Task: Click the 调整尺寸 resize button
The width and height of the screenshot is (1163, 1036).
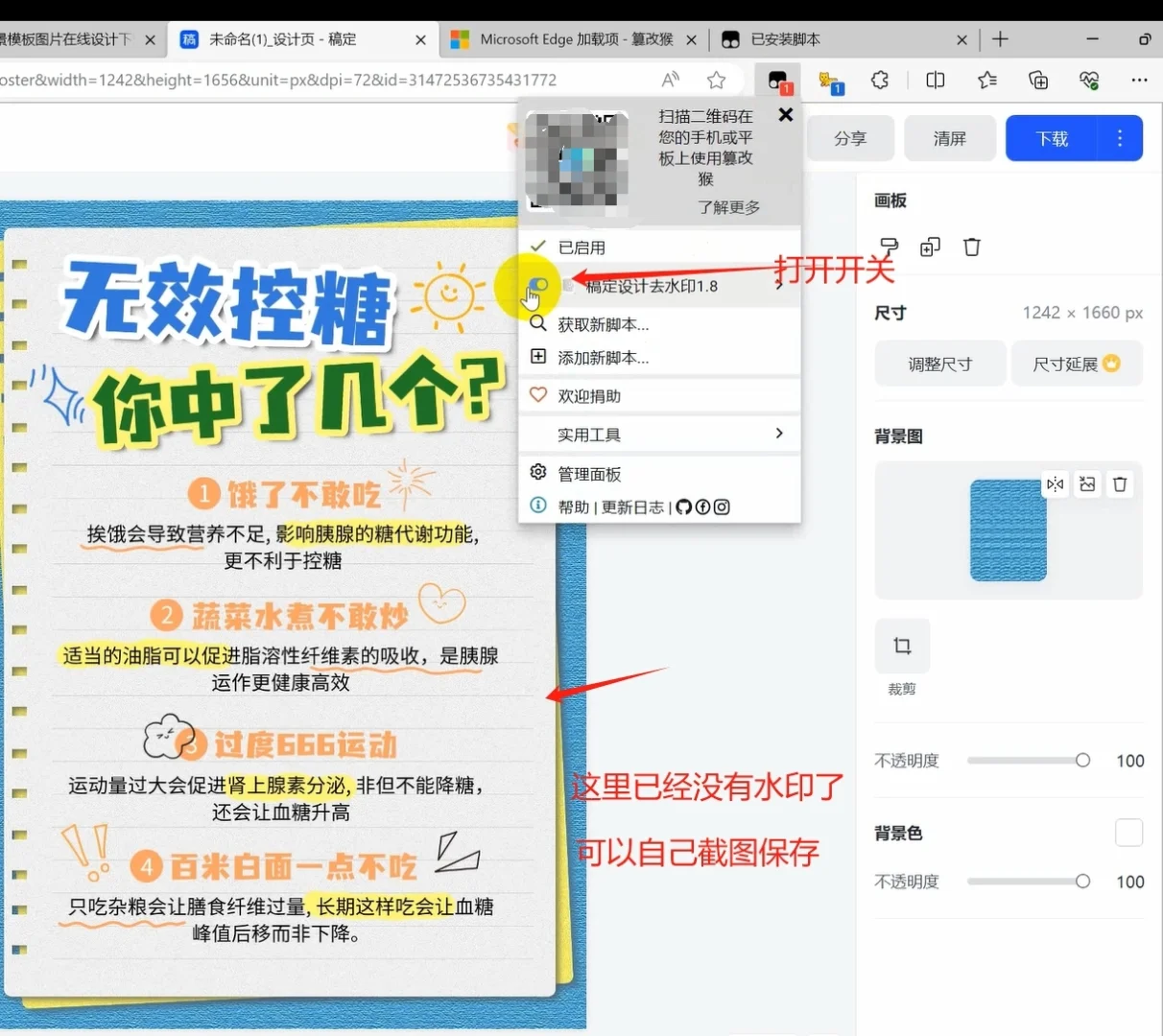Action: 939,364
